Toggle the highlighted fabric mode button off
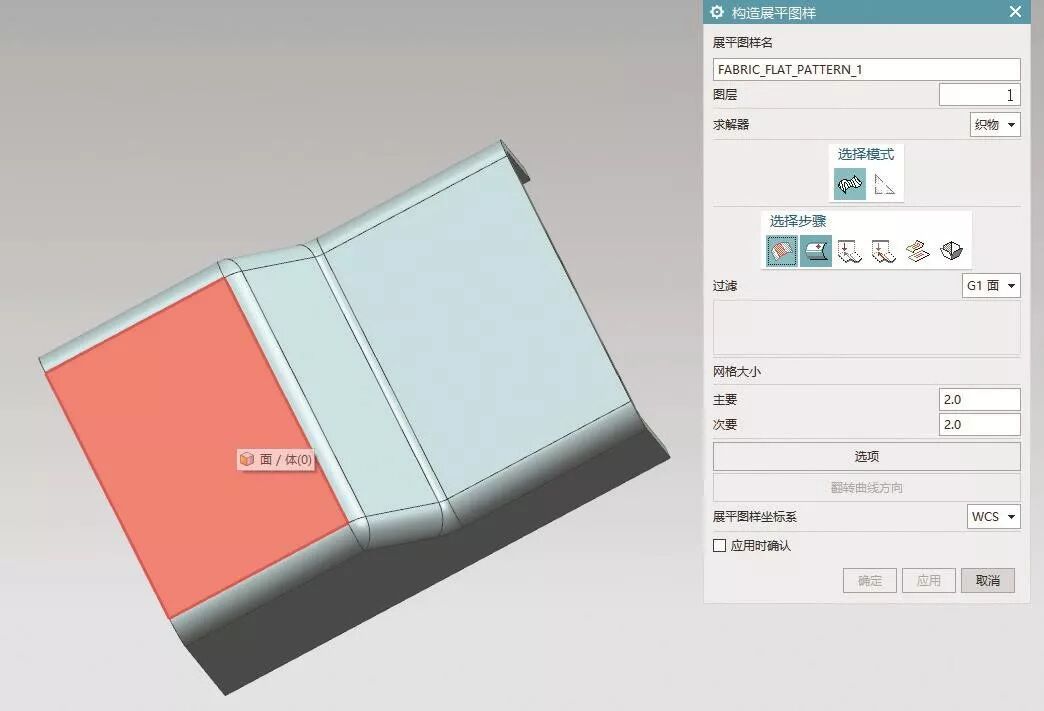Image resolution: width=1044 pixels, height=711 pixels. point(848,184)
